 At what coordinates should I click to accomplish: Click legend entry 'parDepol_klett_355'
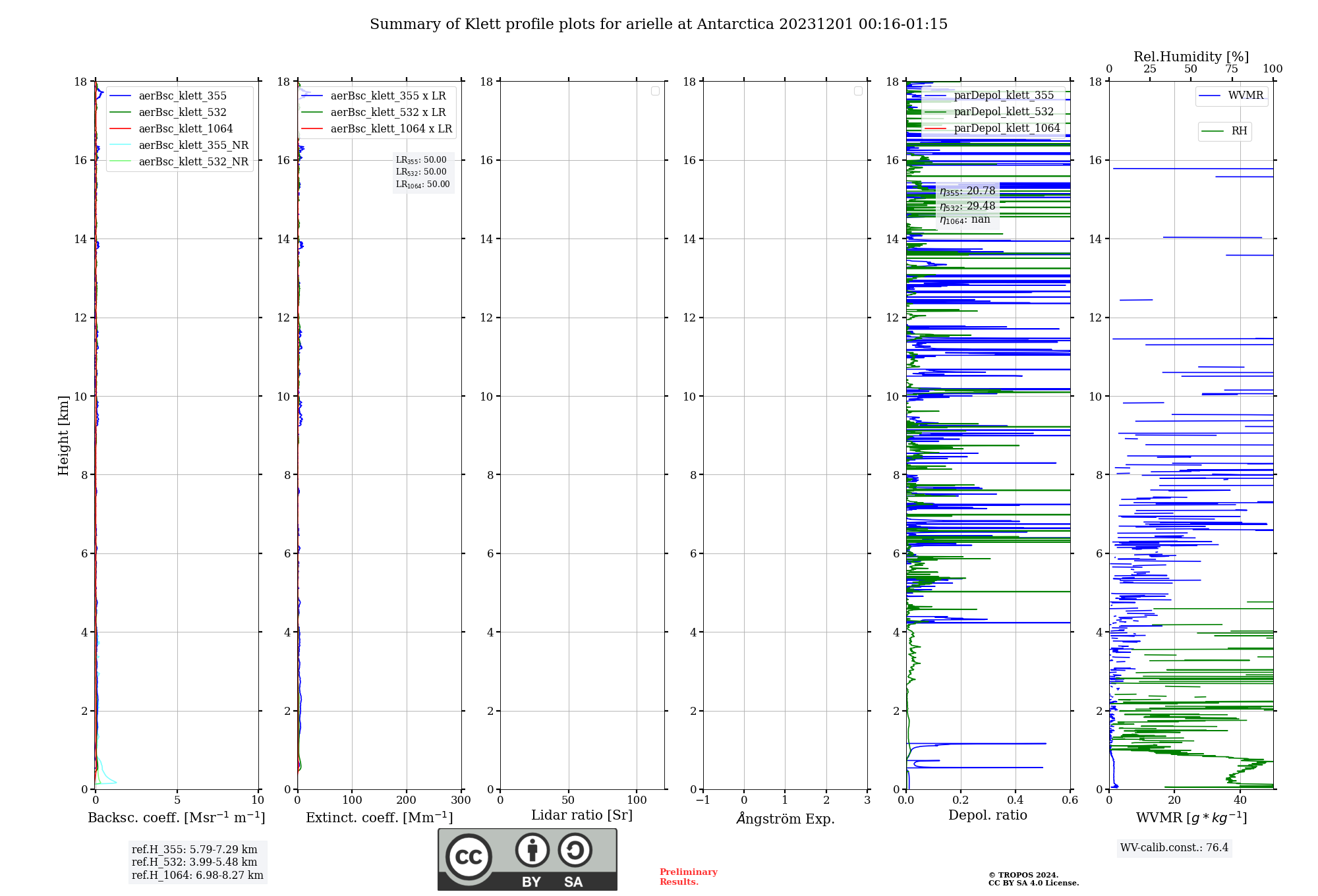click(x=1004, y=96)
